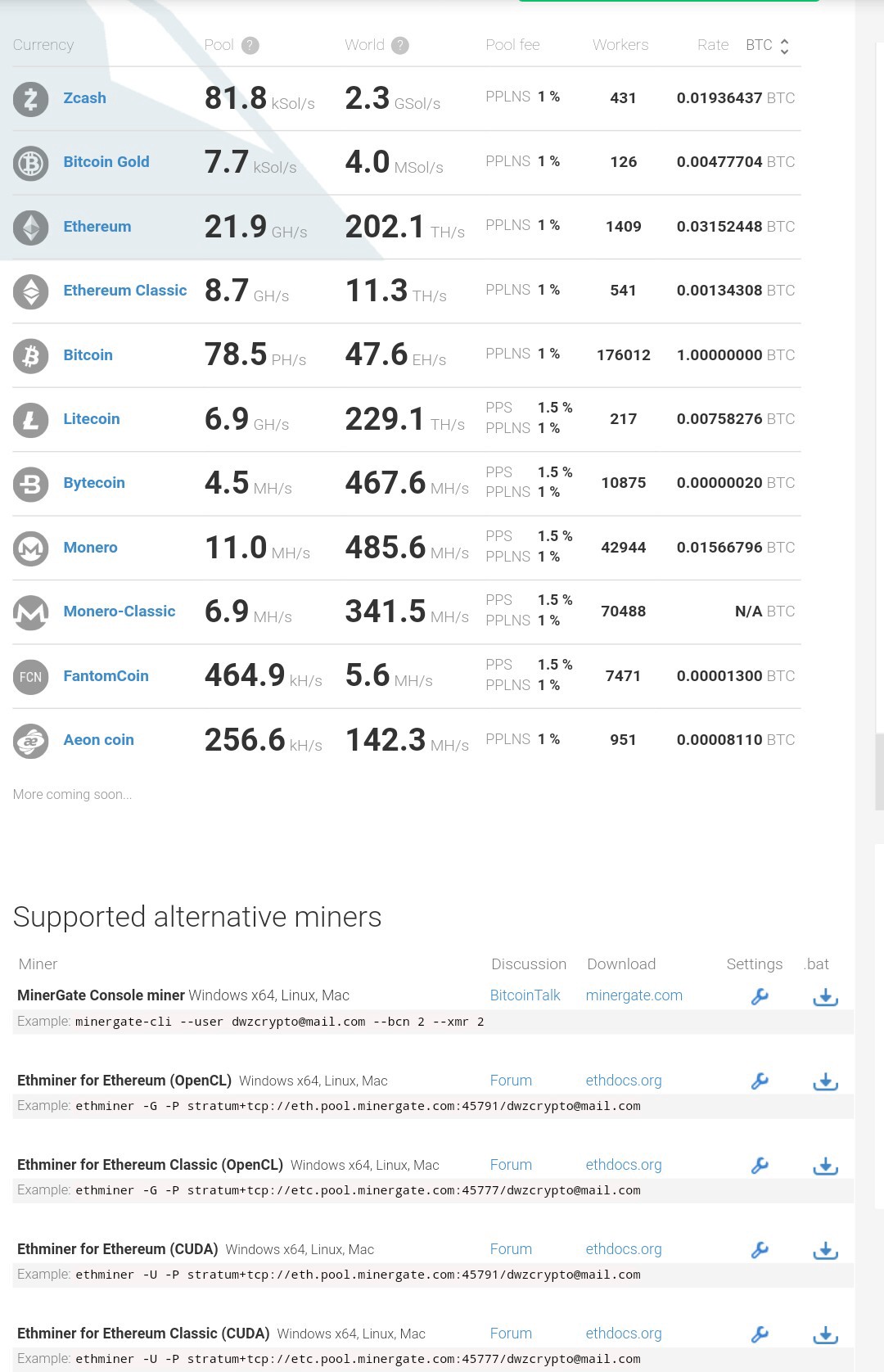This screenshot has height=1372, width=884.
Task: Open the Bitcoin pool link
Action: tap(88, 355)
